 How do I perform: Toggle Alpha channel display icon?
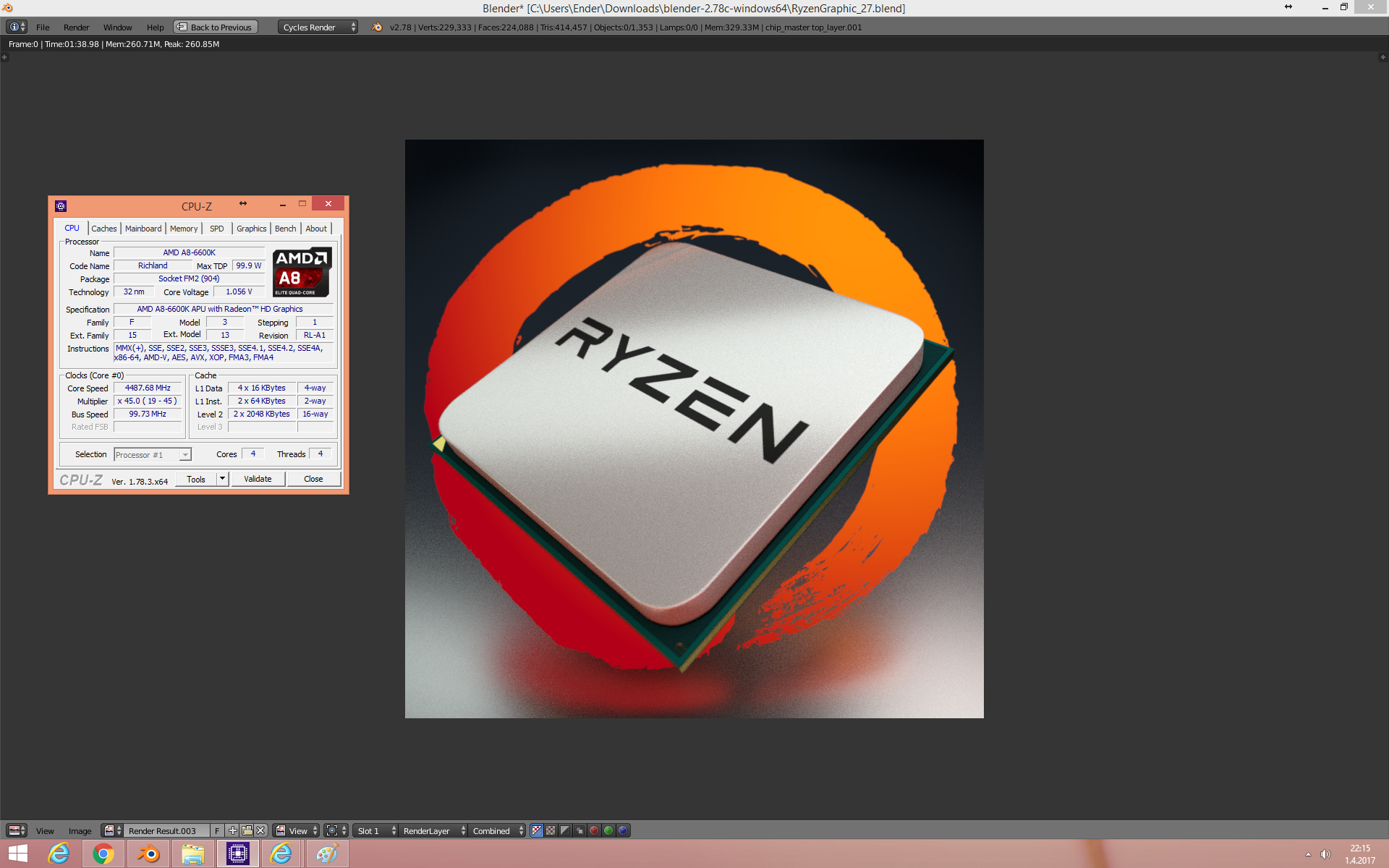click(x=565, y=830)
